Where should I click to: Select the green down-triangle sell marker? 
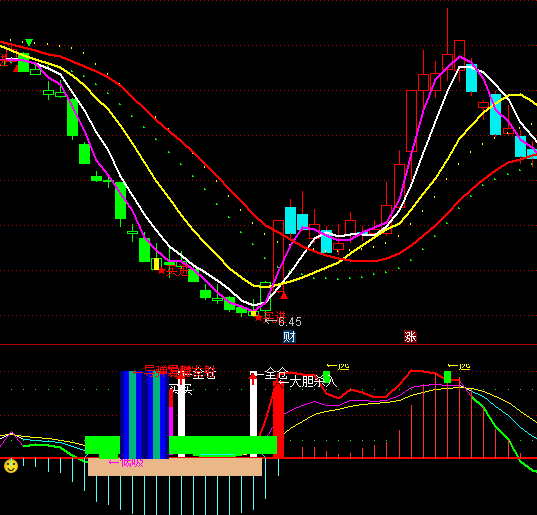click(29, 42)
